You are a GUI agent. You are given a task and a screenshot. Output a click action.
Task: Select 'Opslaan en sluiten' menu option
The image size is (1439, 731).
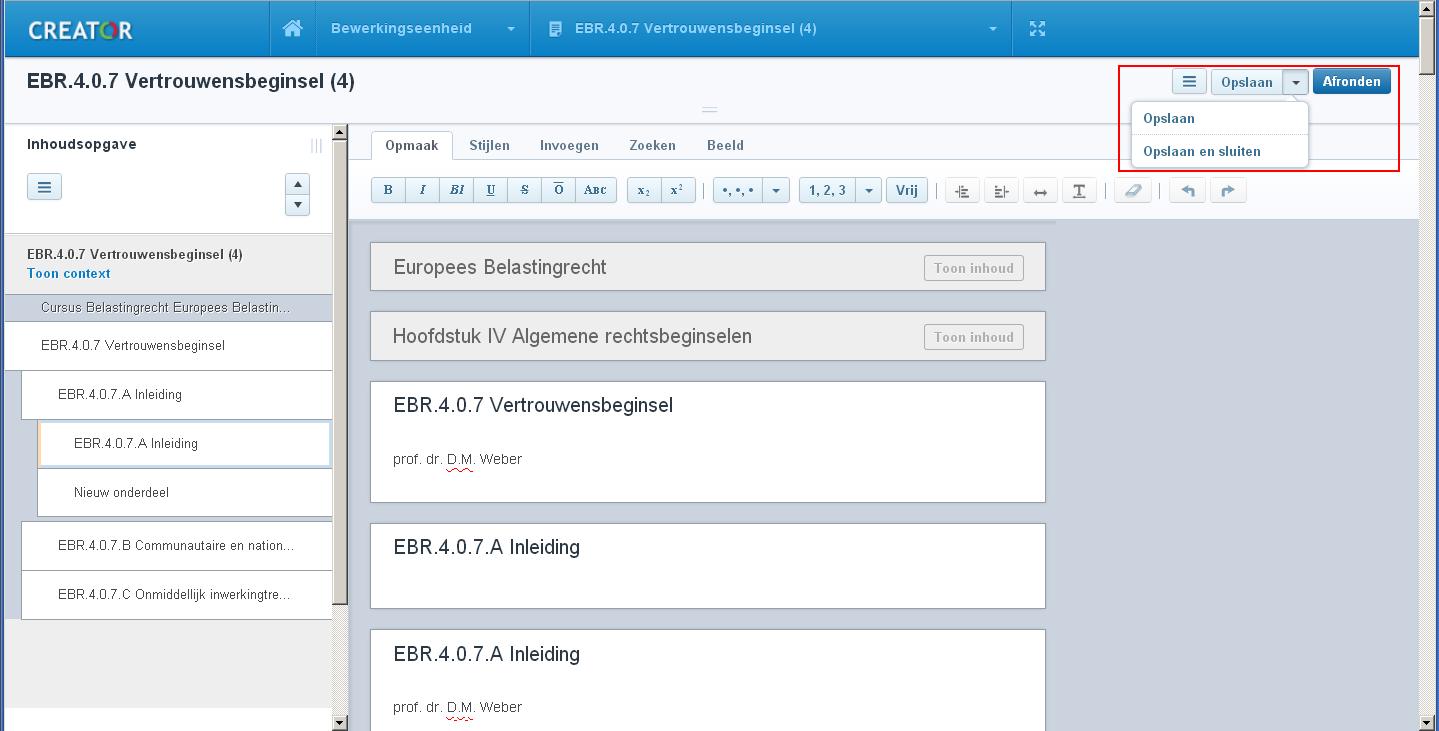click(1201, 151)
